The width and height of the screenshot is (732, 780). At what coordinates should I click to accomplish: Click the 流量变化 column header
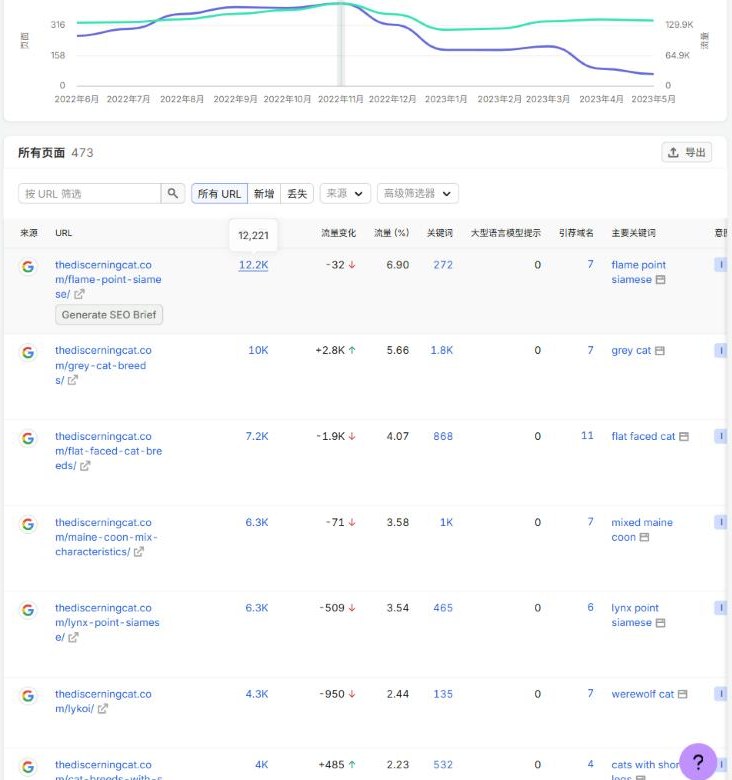pyautogui.click(x=339, y=233)
